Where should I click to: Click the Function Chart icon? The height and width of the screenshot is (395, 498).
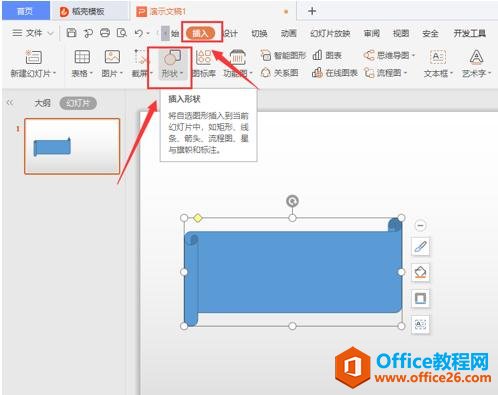[x=238, y=57]
